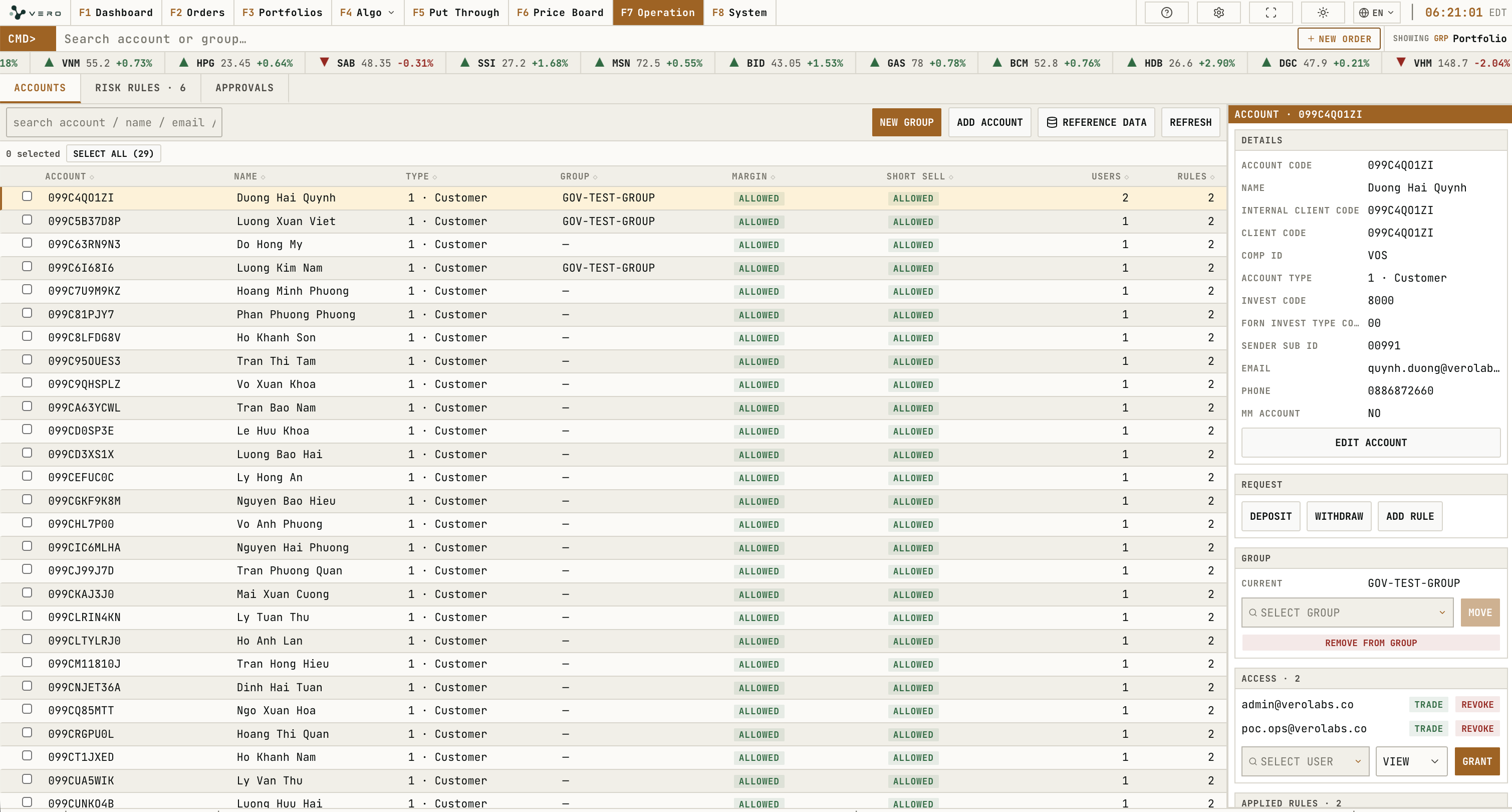The image size is (1512, 812).
Task: Open F8 System
Action: 739,13
